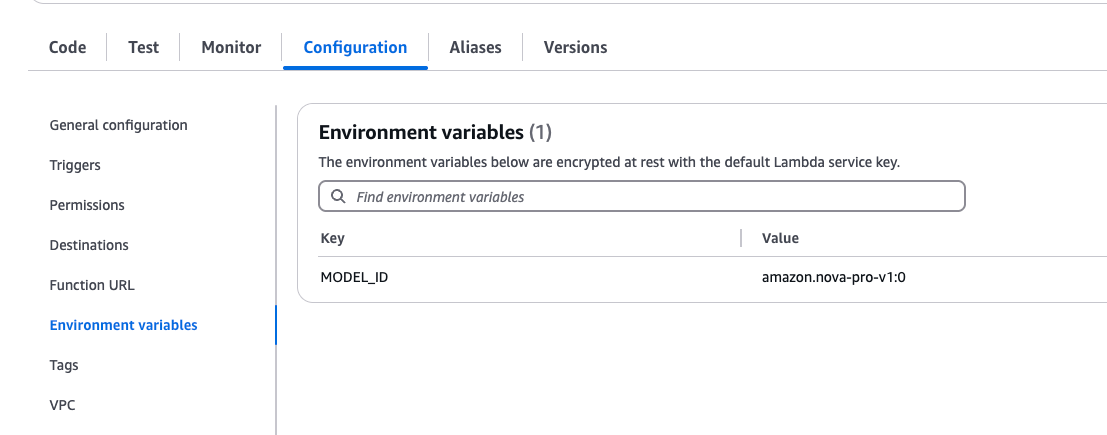This screenshot has width=1107, height=435.
Task: Click the Key column header
Action: tap(333, 238)
